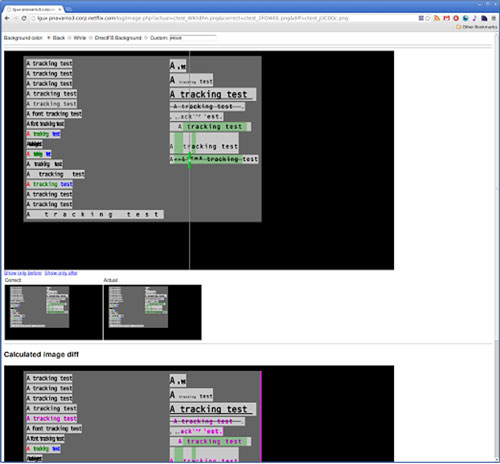Open the Other Bookmarks folder
The image size is (500, 464).
point(477,27)
